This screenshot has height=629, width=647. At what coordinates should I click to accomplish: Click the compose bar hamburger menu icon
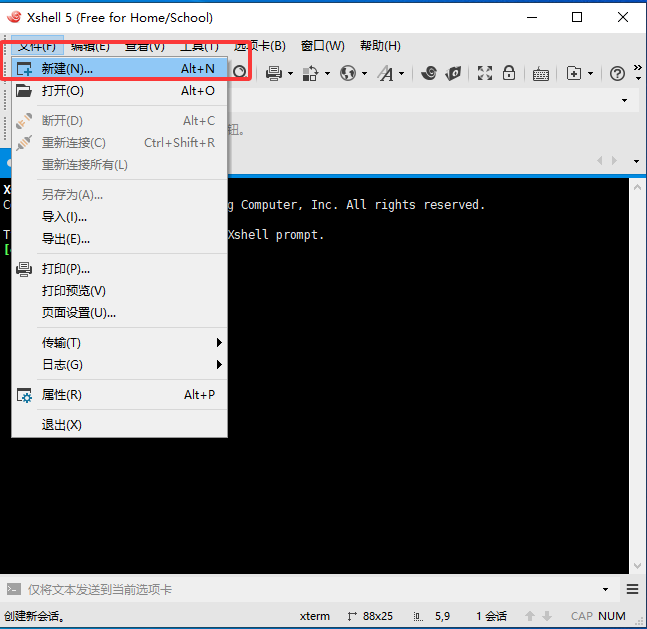click(x=632, y=589)
